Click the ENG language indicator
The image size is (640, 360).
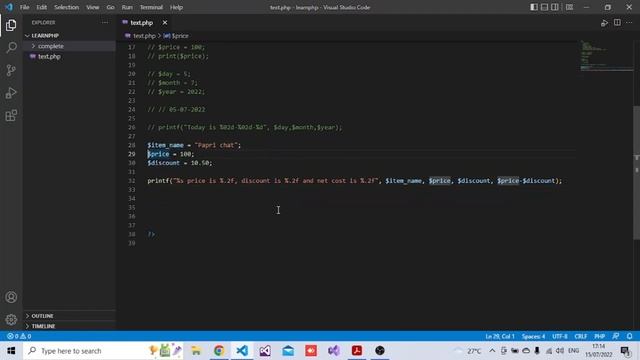(573, 351)
